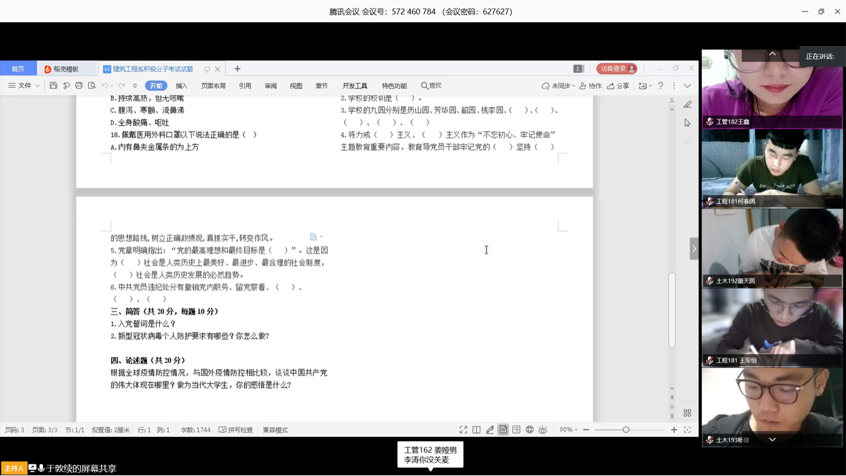Open the 文件 file menu dropdown
The width and height of the screenshot is (846, 476).
(x=25, y=86)
